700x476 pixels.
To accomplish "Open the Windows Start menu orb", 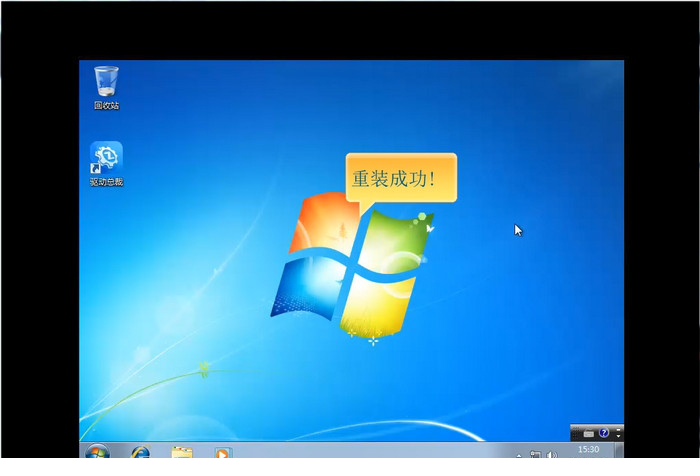I will (97, 452).
